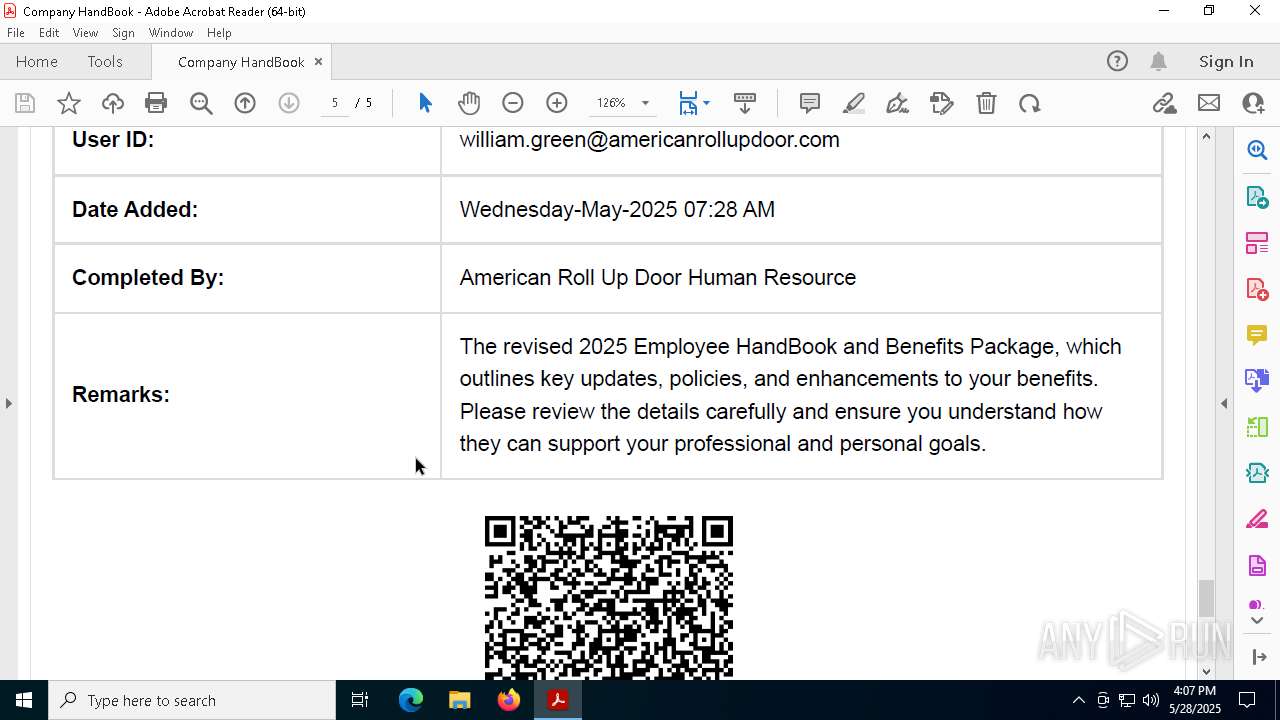The height and width of the screenshot is (720, 1280).
Task: Close the Company HandBook tab
Action: (x=318, y=62)
